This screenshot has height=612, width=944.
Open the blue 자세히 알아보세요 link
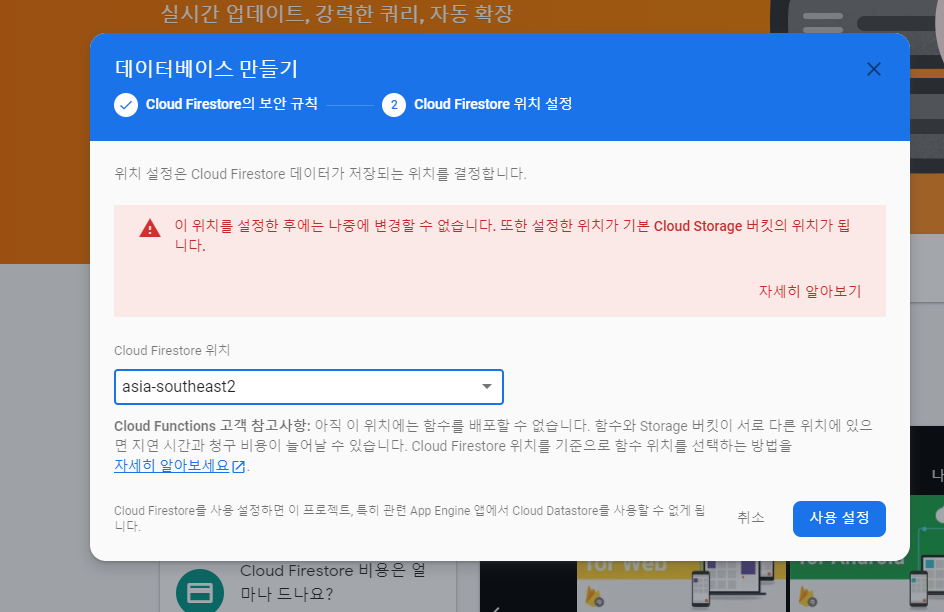coord(172,466)
